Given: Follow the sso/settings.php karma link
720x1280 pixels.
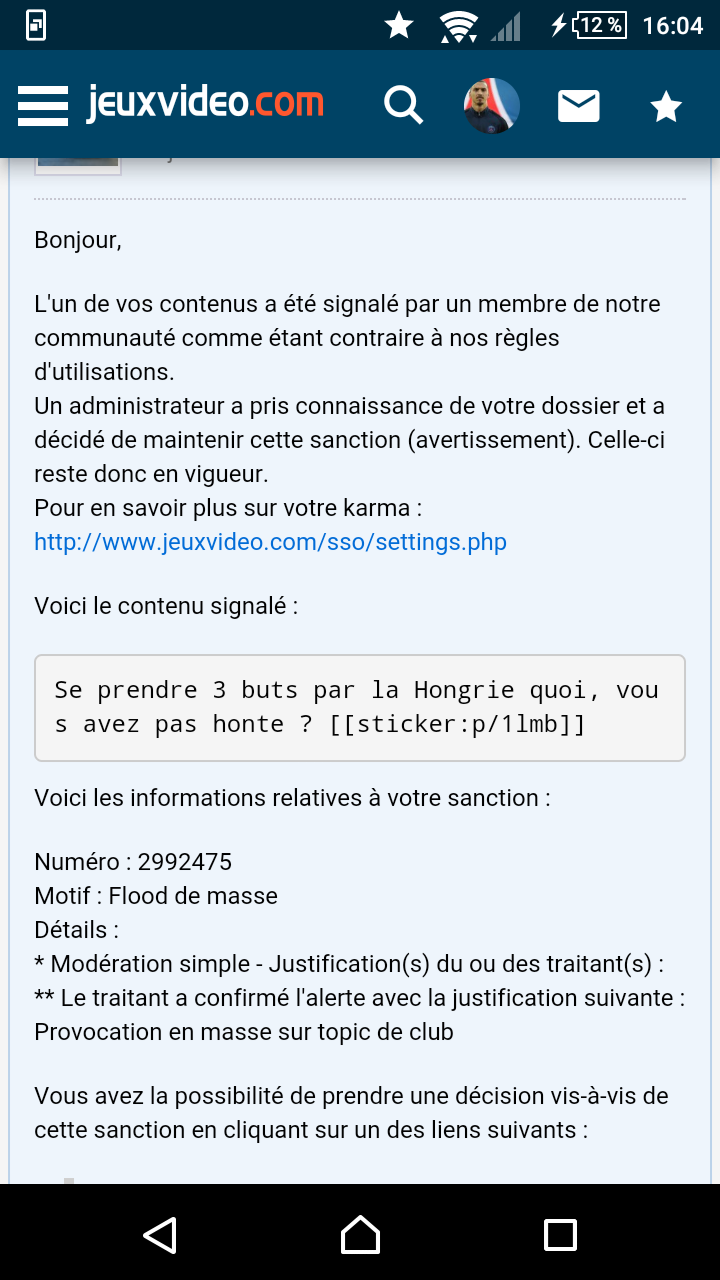Looking at the screenshot, I should [270, 542].
